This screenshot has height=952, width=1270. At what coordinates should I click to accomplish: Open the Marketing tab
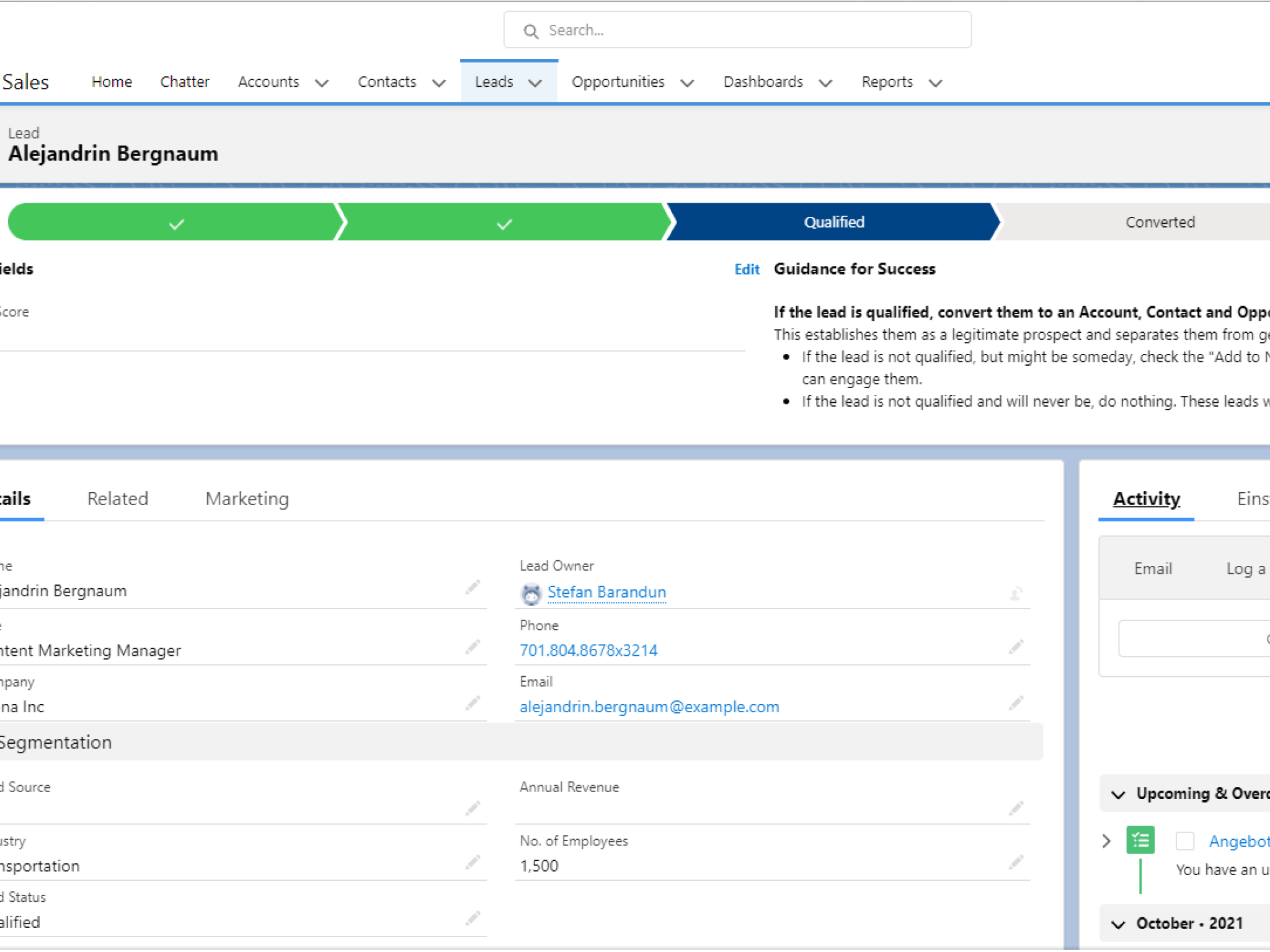pos(247,499)
